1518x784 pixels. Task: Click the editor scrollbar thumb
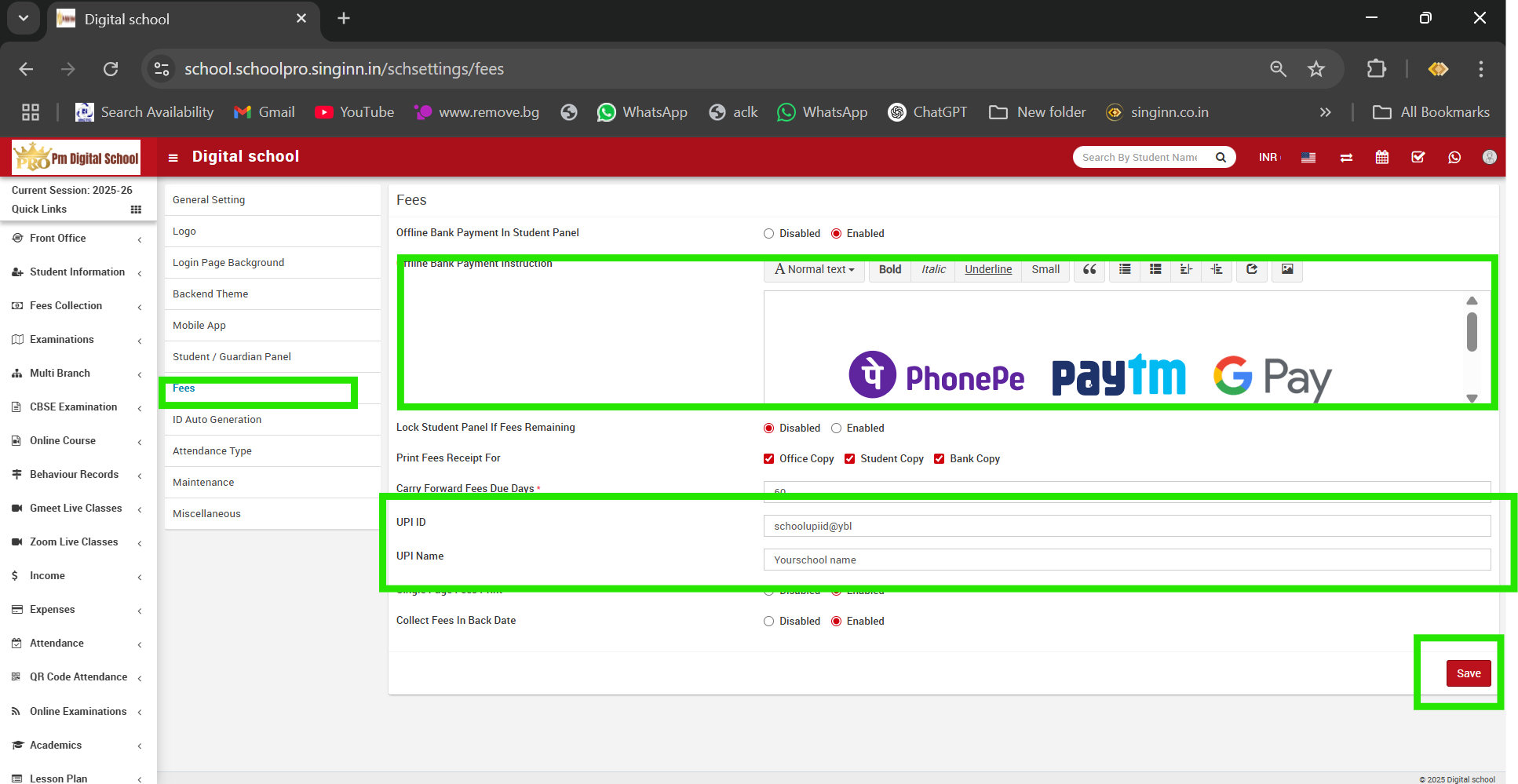[1472, 332]
